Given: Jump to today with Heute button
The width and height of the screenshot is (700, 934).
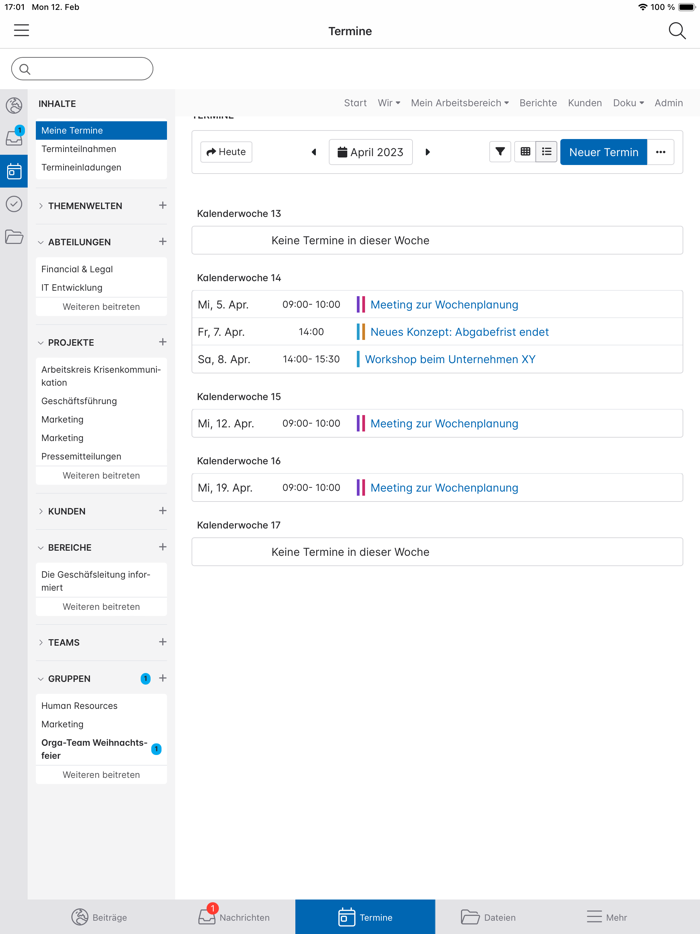Looking at the screenshot, I should pos(226,152).
